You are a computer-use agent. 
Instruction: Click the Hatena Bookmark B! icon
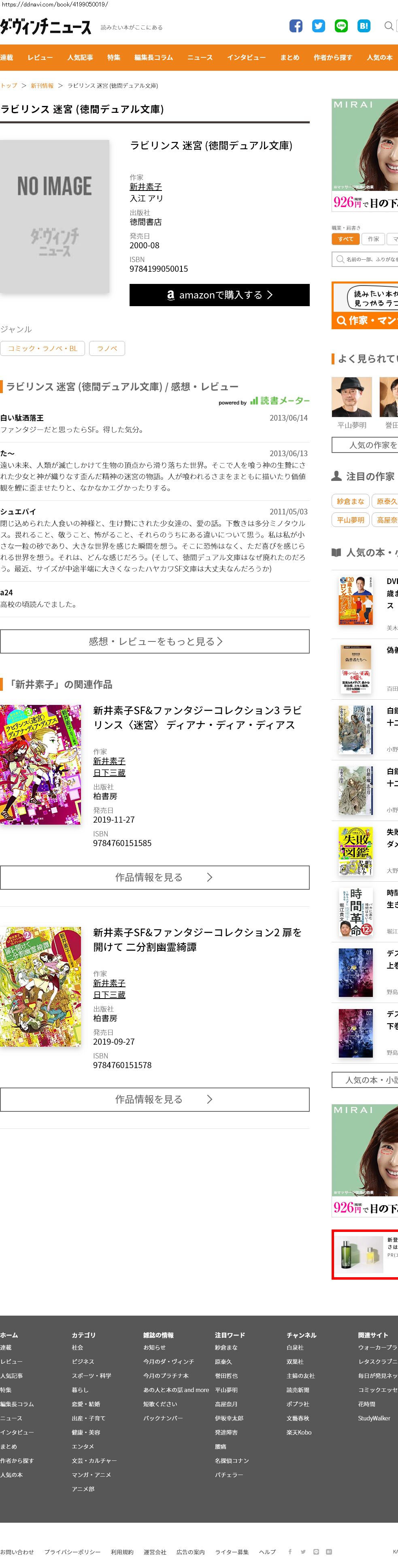tap(363, 25)
